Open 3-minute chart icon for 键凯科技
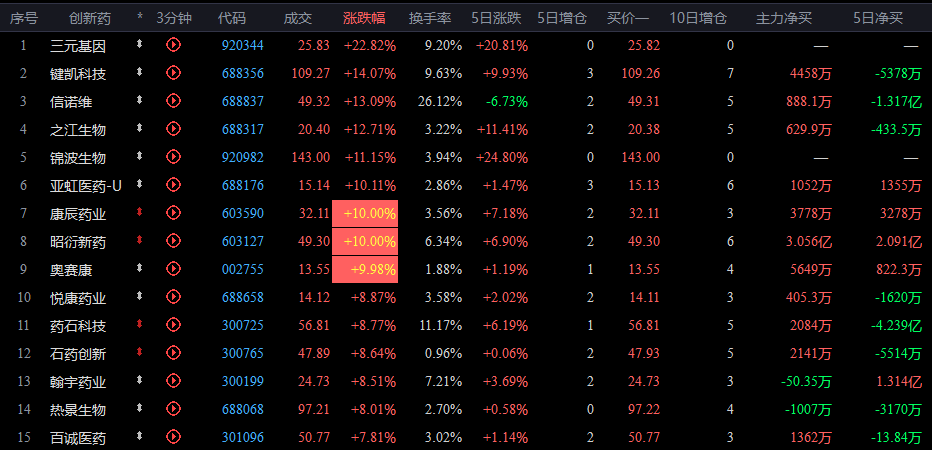 pyautogui.click(x=173, y=73)
